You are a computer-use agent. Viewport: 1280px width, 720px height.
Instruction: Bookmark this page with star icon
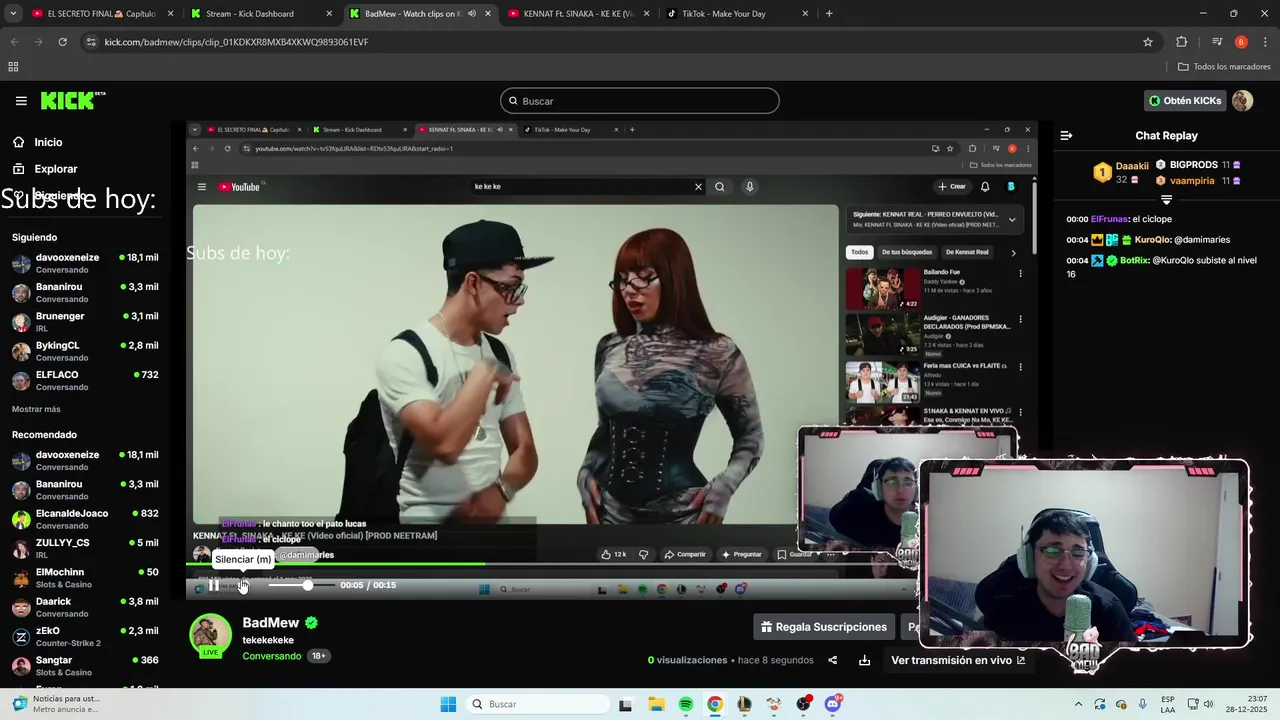click(x=1148, y=42)
